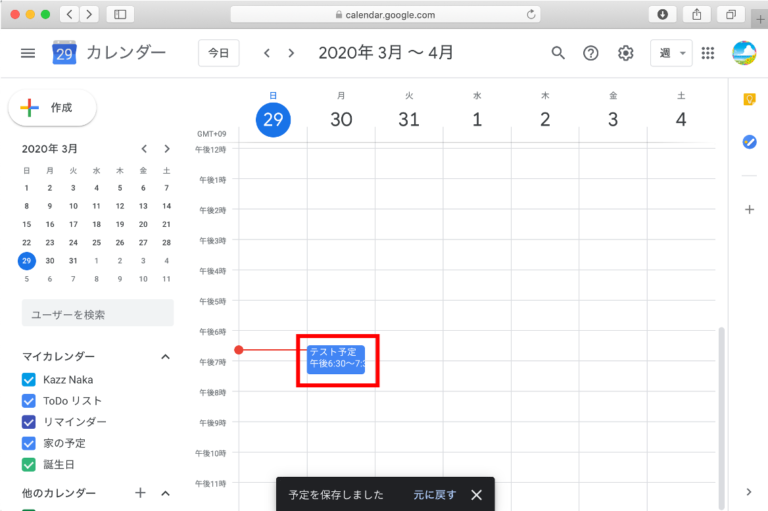Open the help question mark icon
768x511 pixels.
tap(591, 53)
